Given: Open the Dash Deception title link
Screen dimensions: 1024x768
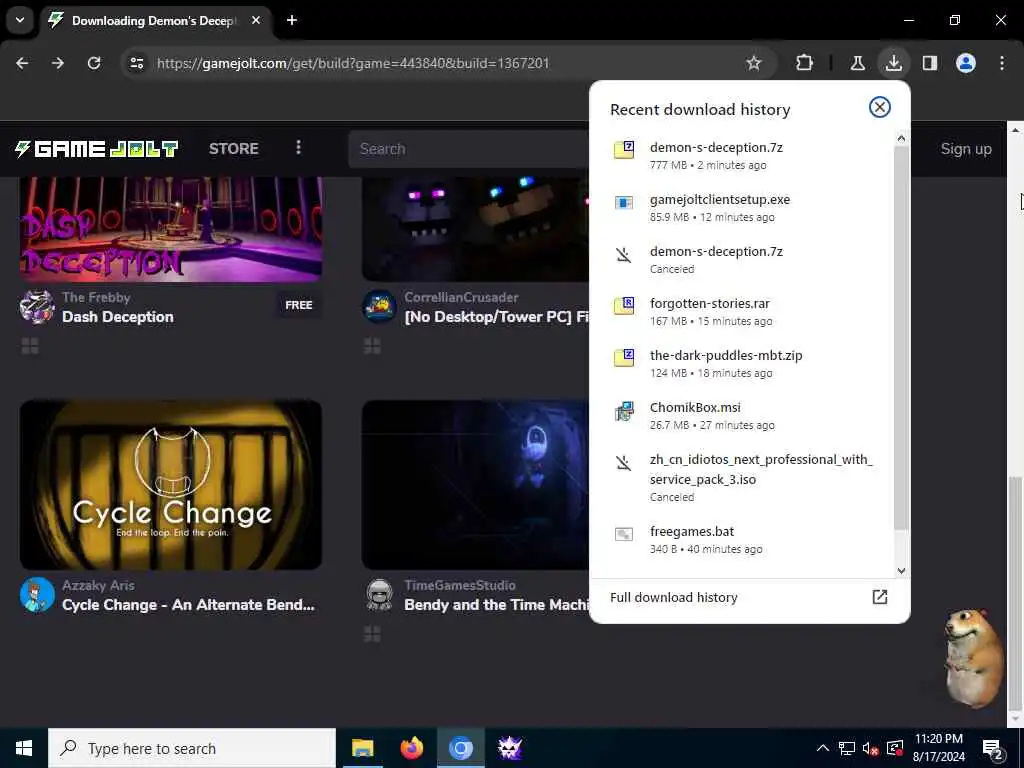Looking at the screenshot, I should tap(118, 317).
